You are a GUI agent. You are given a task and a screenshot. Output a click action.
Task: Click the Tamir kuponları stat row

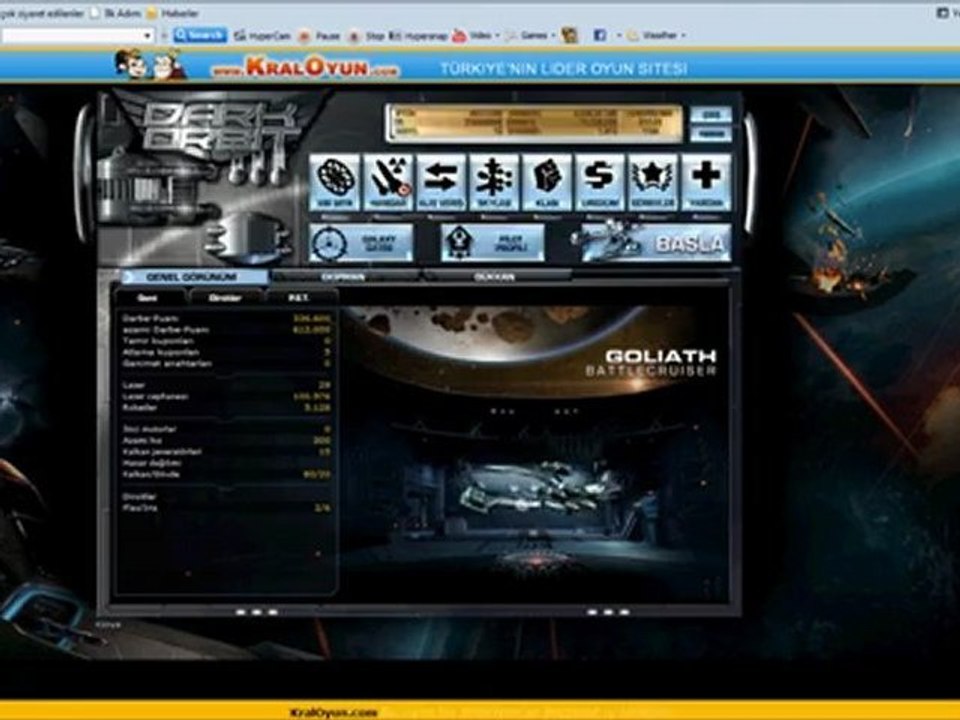coord(227,341)
